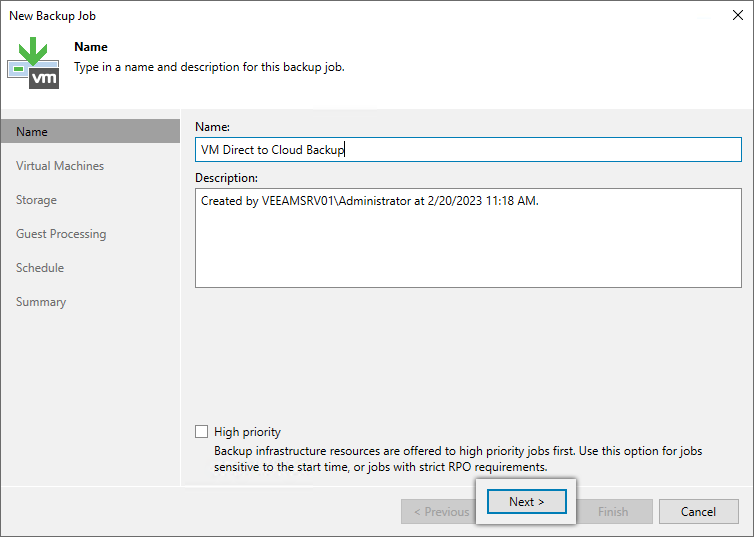
Task: Close the New Backup Job dialog
Action: click(x=738, y=15)
